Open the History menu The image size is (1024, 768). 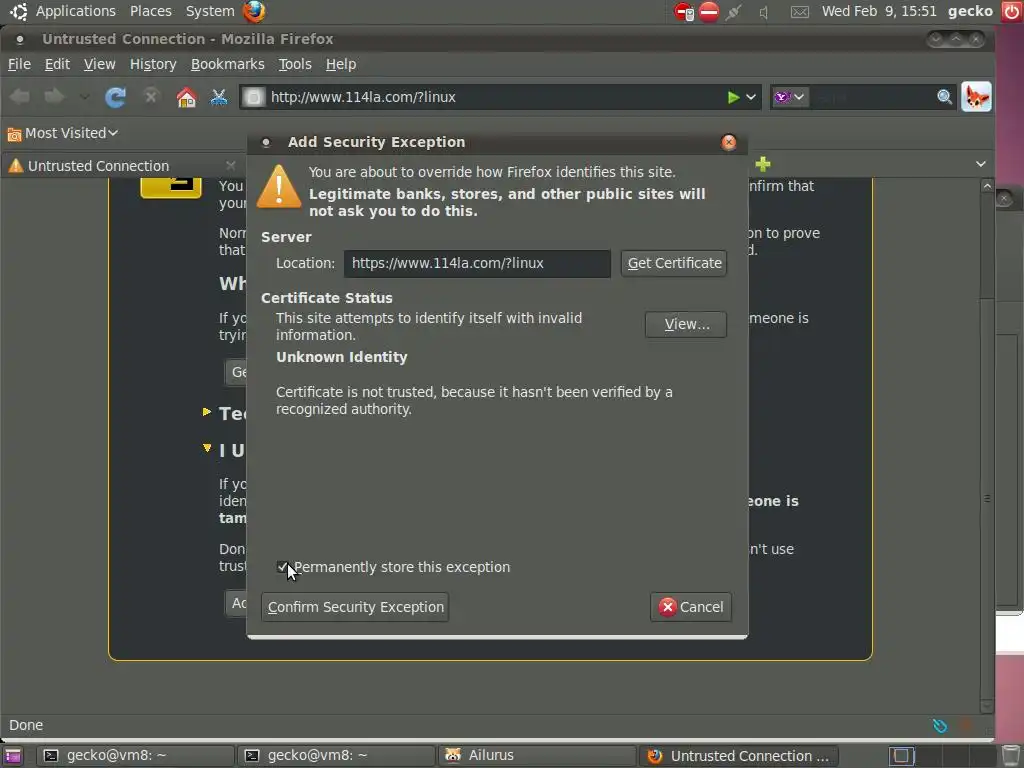tap(153, 64)
